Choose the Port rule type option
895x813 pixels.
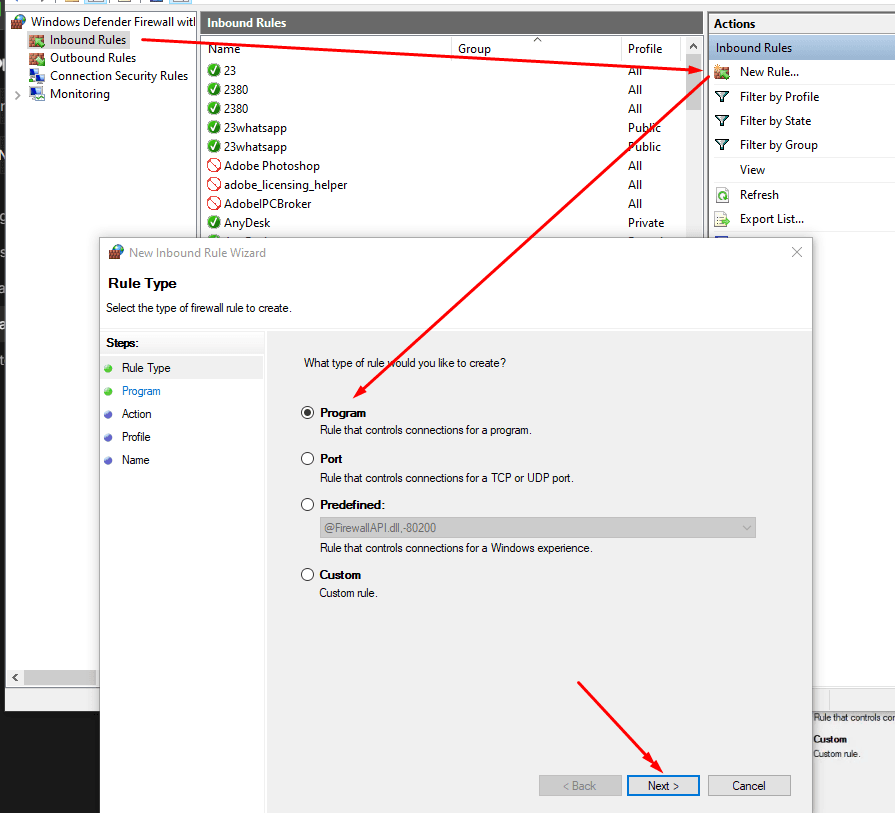[308, 459]
